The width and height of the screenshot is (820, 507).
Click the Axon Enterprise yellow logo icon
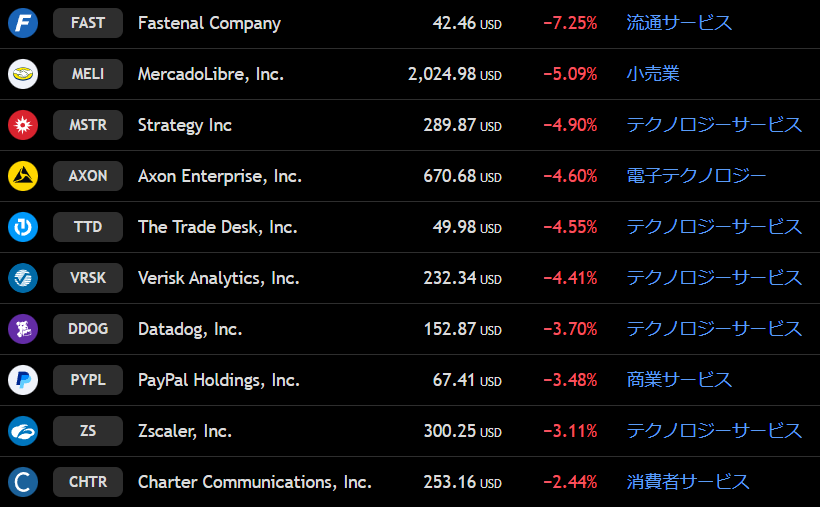pyautogui.click(x=23, y=176)
